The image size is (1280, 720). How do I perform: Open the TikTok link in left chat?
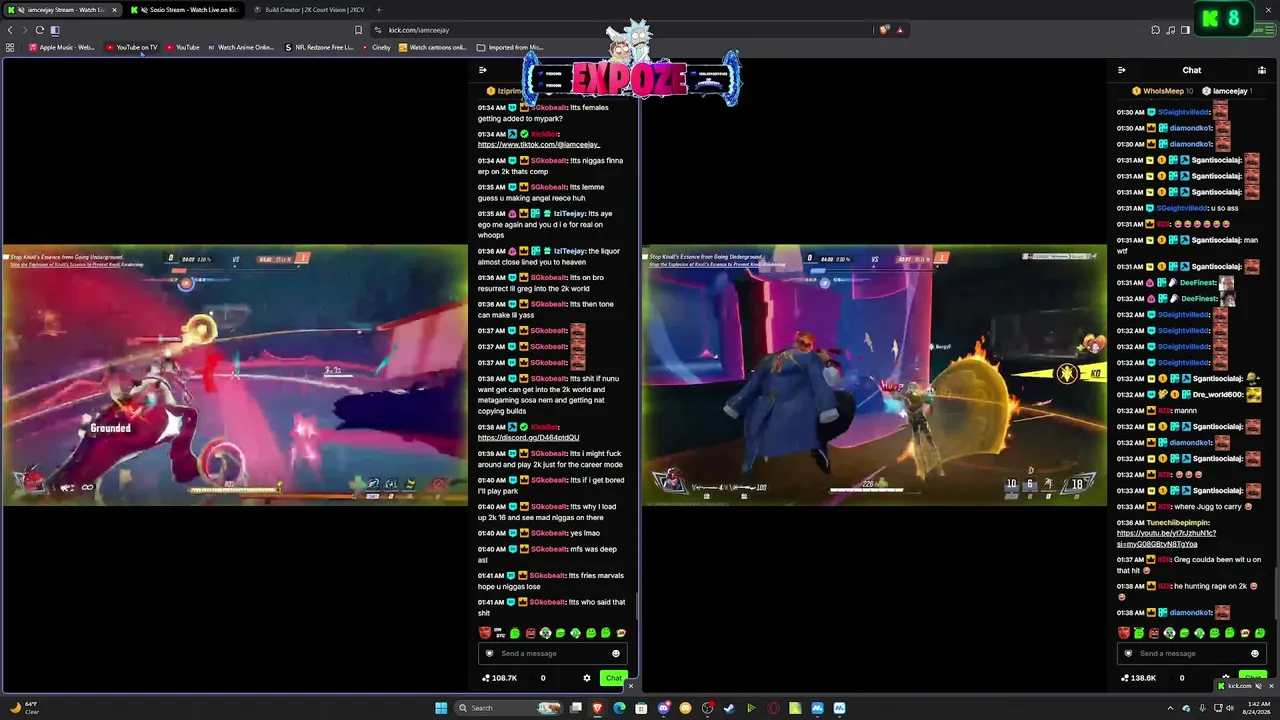539,145
